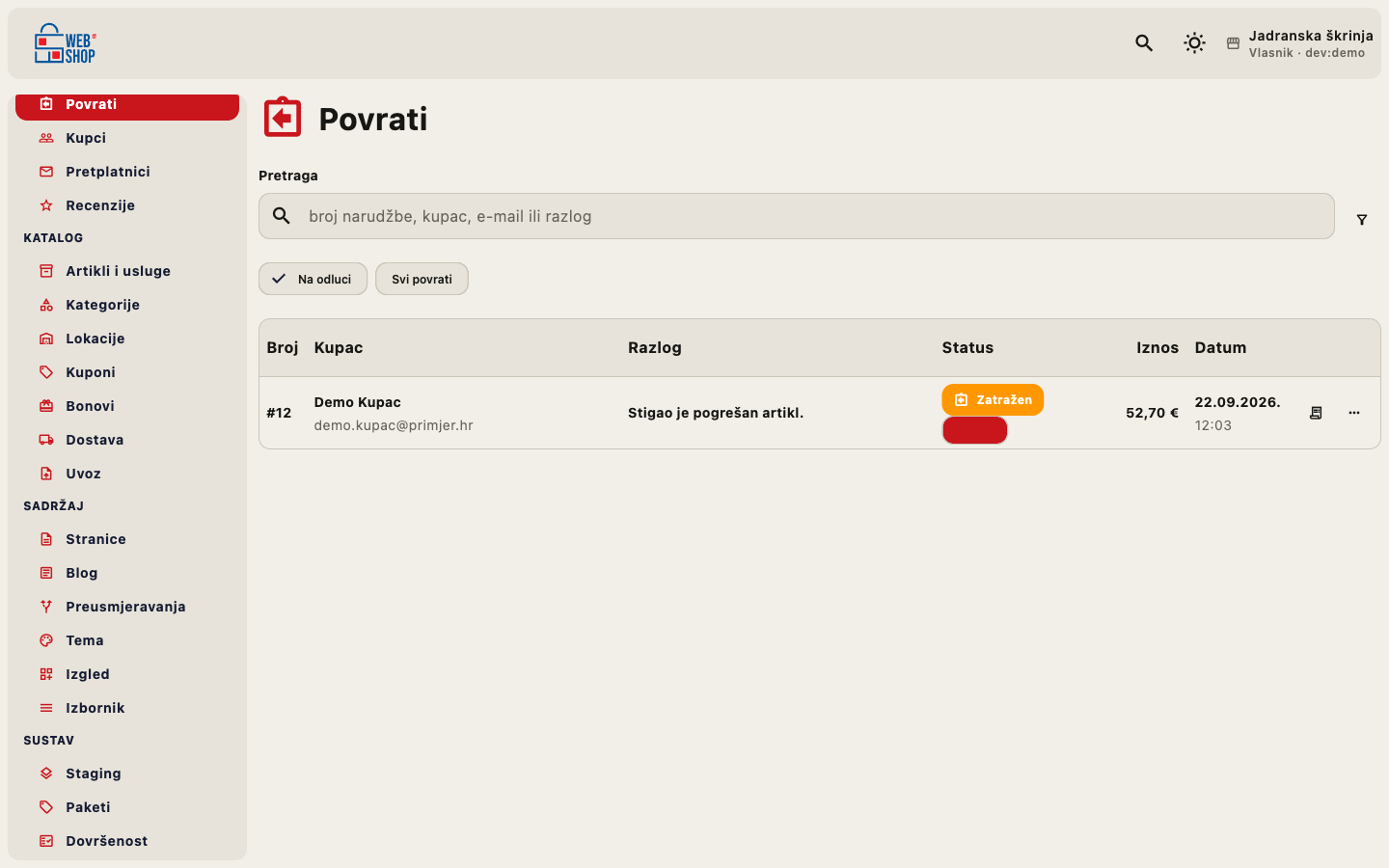Image resolution: width=1389 pixels, height=868 pixels.
Task: Focus the Pretraga search field
Action: coord(797,216)
